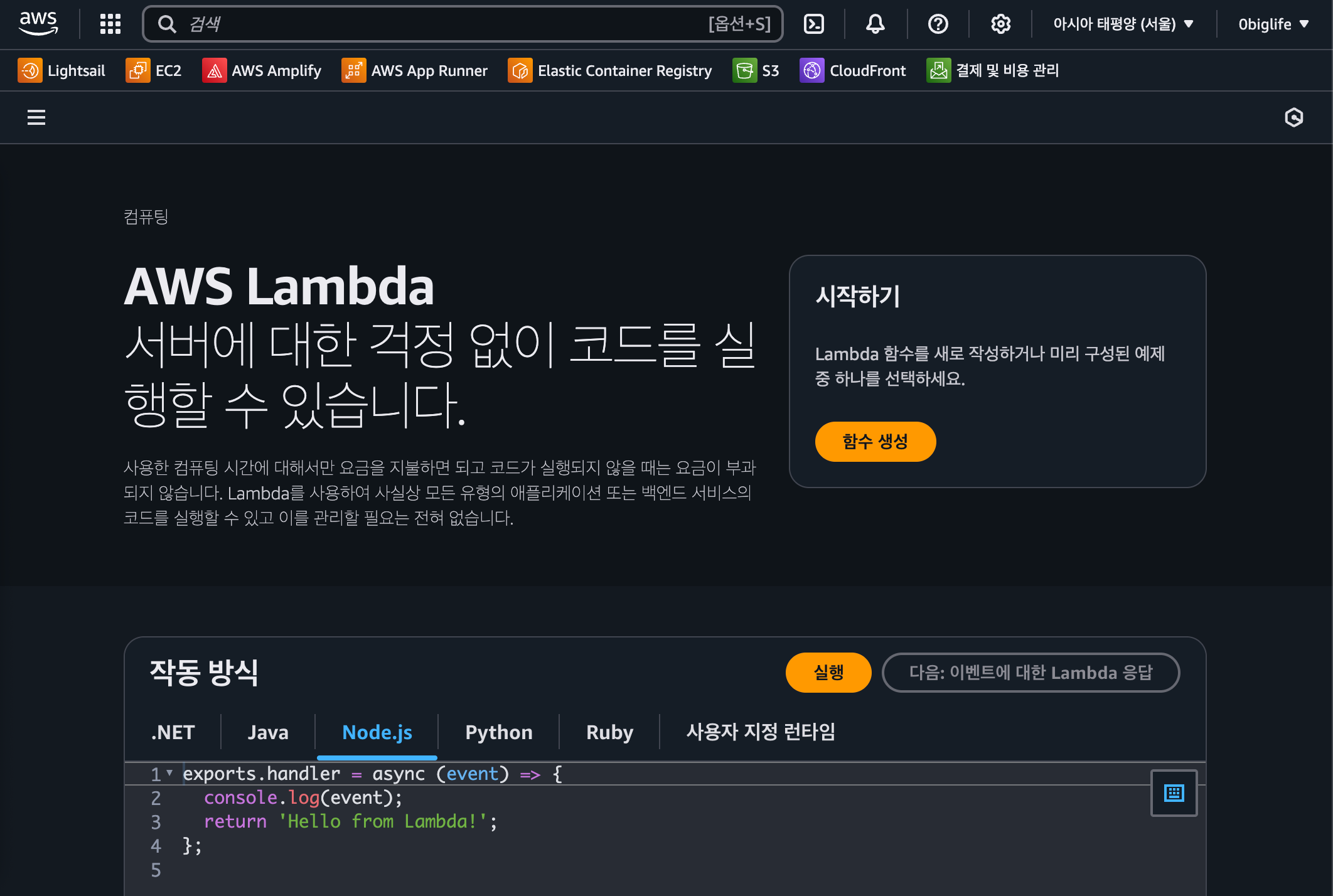Viewport: 1333px width, 896px height.
Task: Open the hamburger side navigation menu
Action: pos(36,117)
